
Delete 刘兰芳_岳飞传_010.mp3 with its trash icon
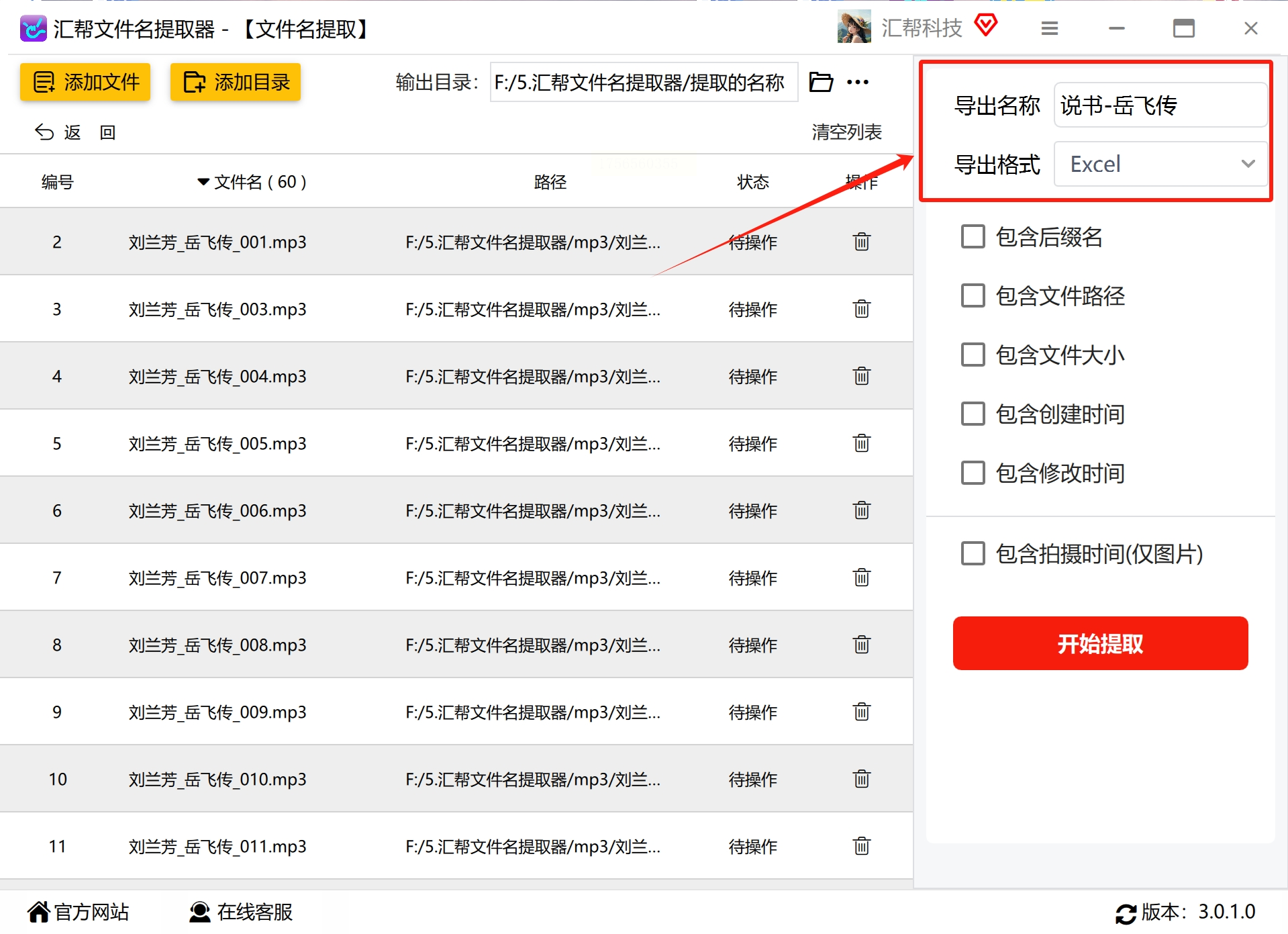(x=862, y=779)
